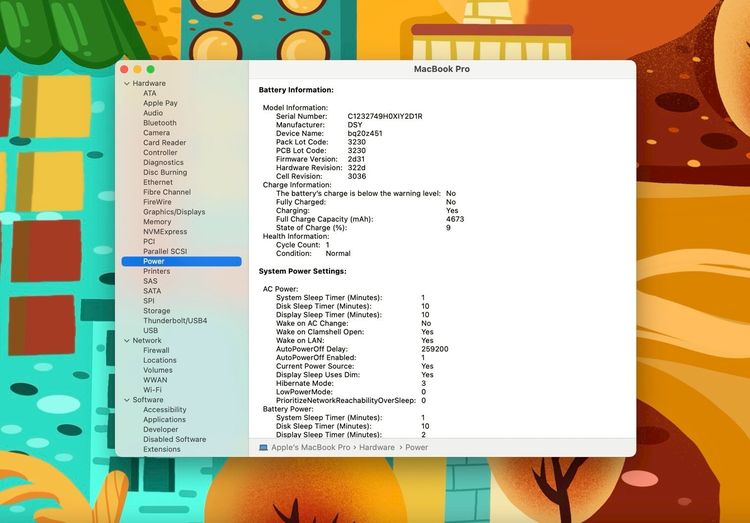Click the green zoom window button

[x=150, y=69]
